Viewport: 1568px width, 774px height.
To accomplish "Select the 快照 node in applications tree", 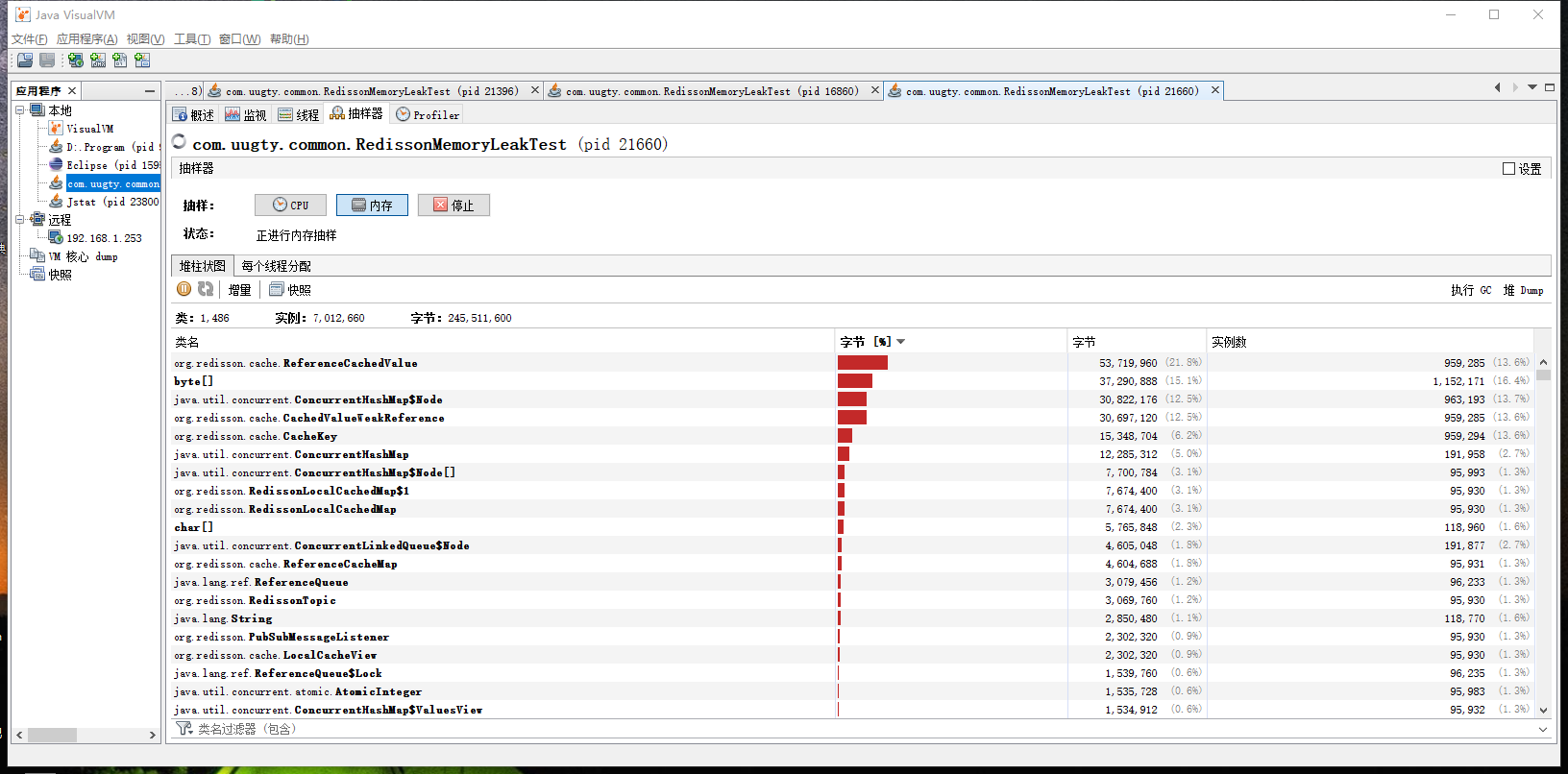I will coord(52,275).
